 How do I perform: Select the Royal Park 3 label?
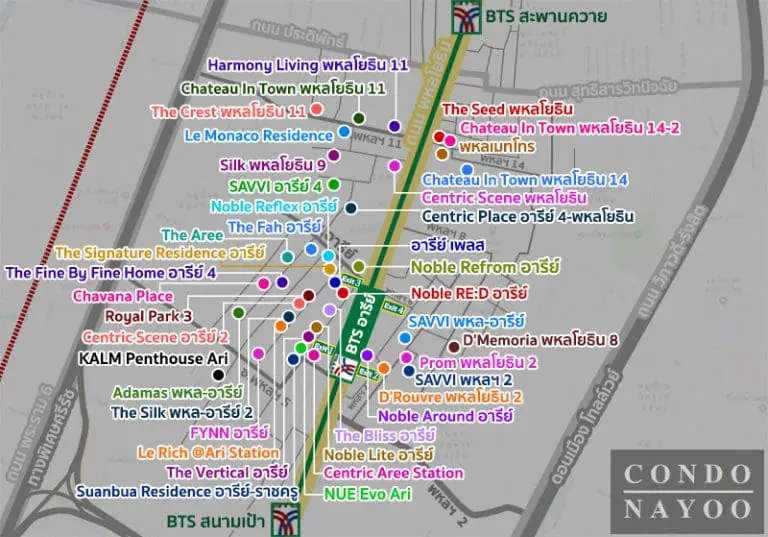148,317
